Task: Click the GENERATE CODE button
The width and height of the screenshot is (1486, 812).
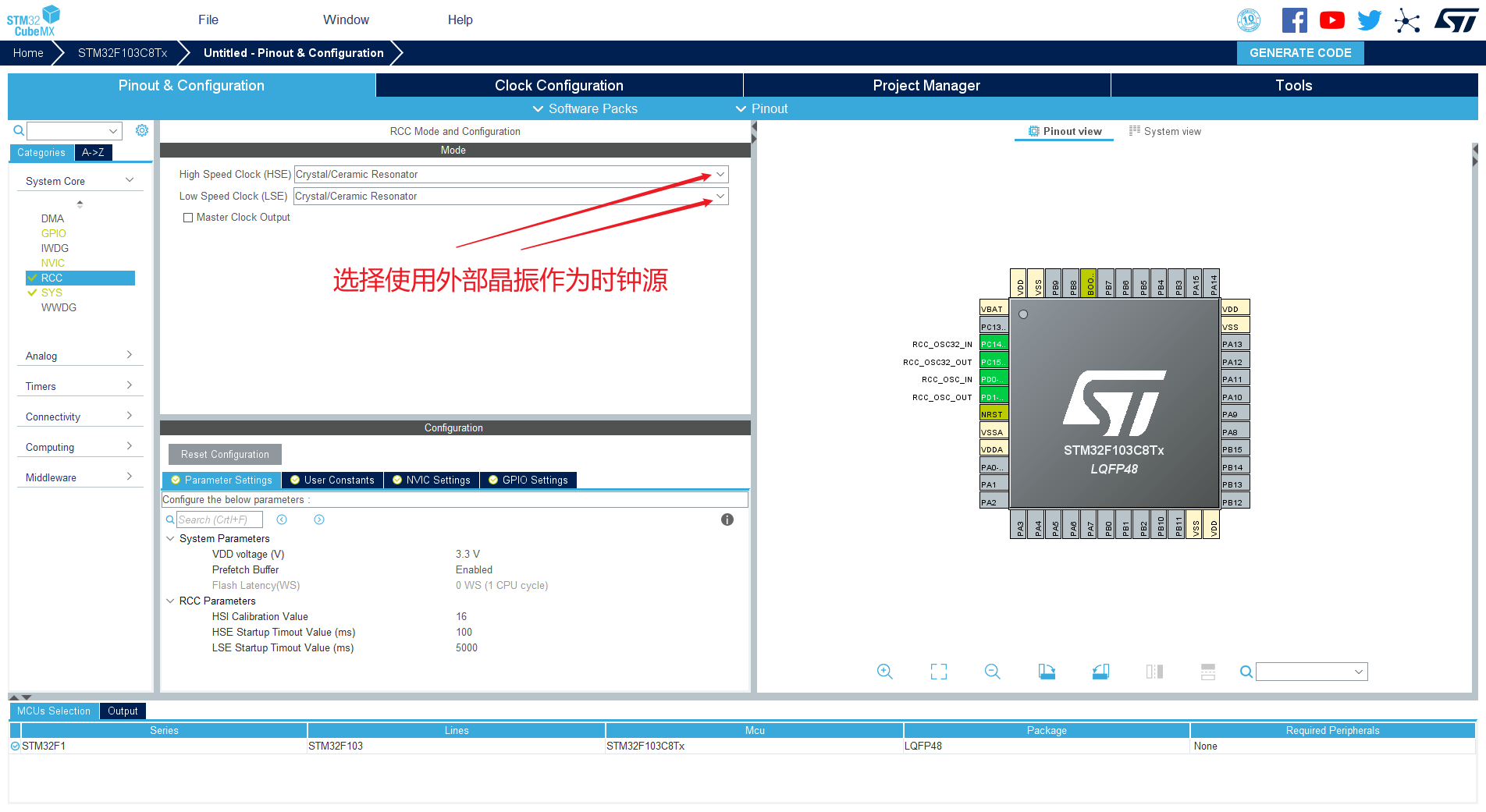Action: pyautogui.click(x=1300, y=52)
